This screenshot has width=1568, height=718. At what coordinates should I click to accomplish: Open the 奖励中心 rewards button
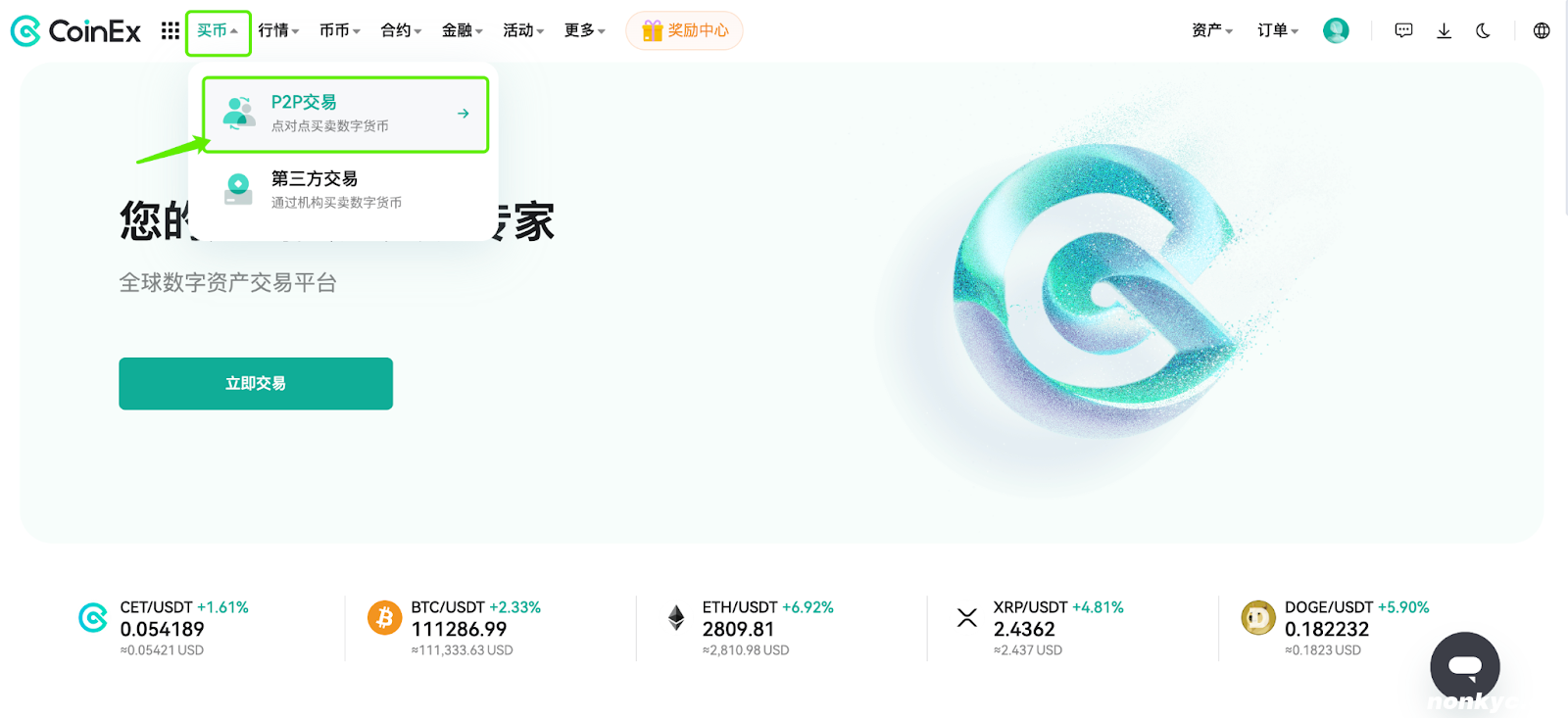click(x=684, y=31)
